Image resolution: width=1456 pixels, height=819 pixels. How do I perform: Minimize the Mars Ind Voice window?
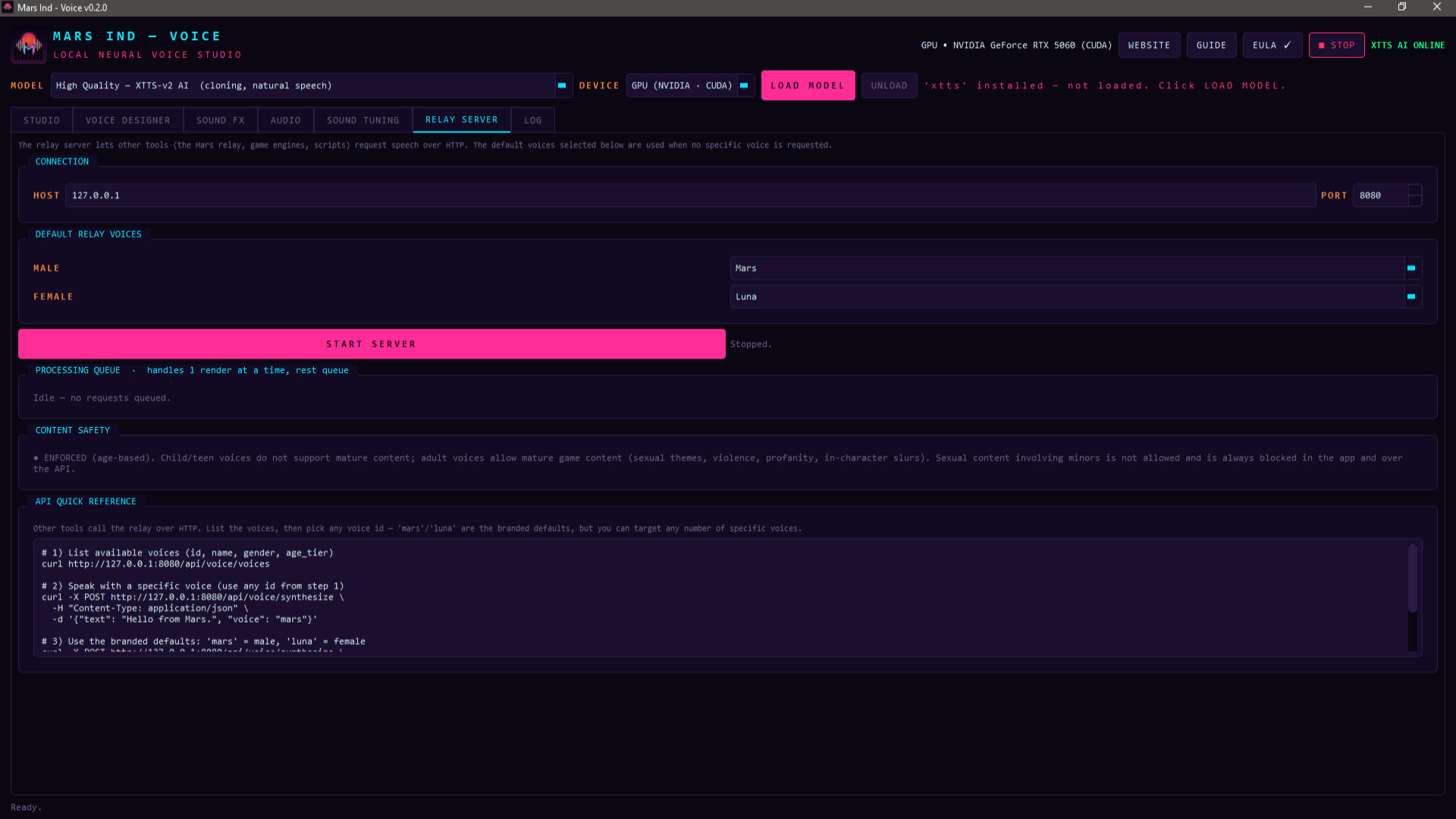1368,8
